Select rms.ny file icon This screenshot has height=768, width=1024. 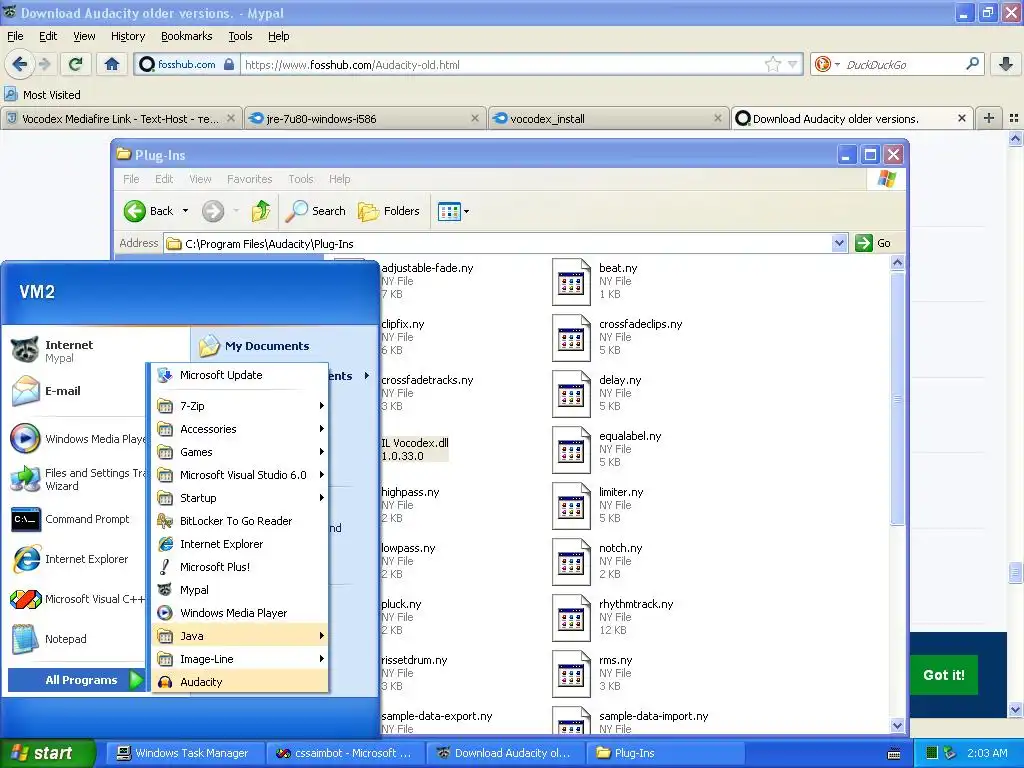pos(571,675)
